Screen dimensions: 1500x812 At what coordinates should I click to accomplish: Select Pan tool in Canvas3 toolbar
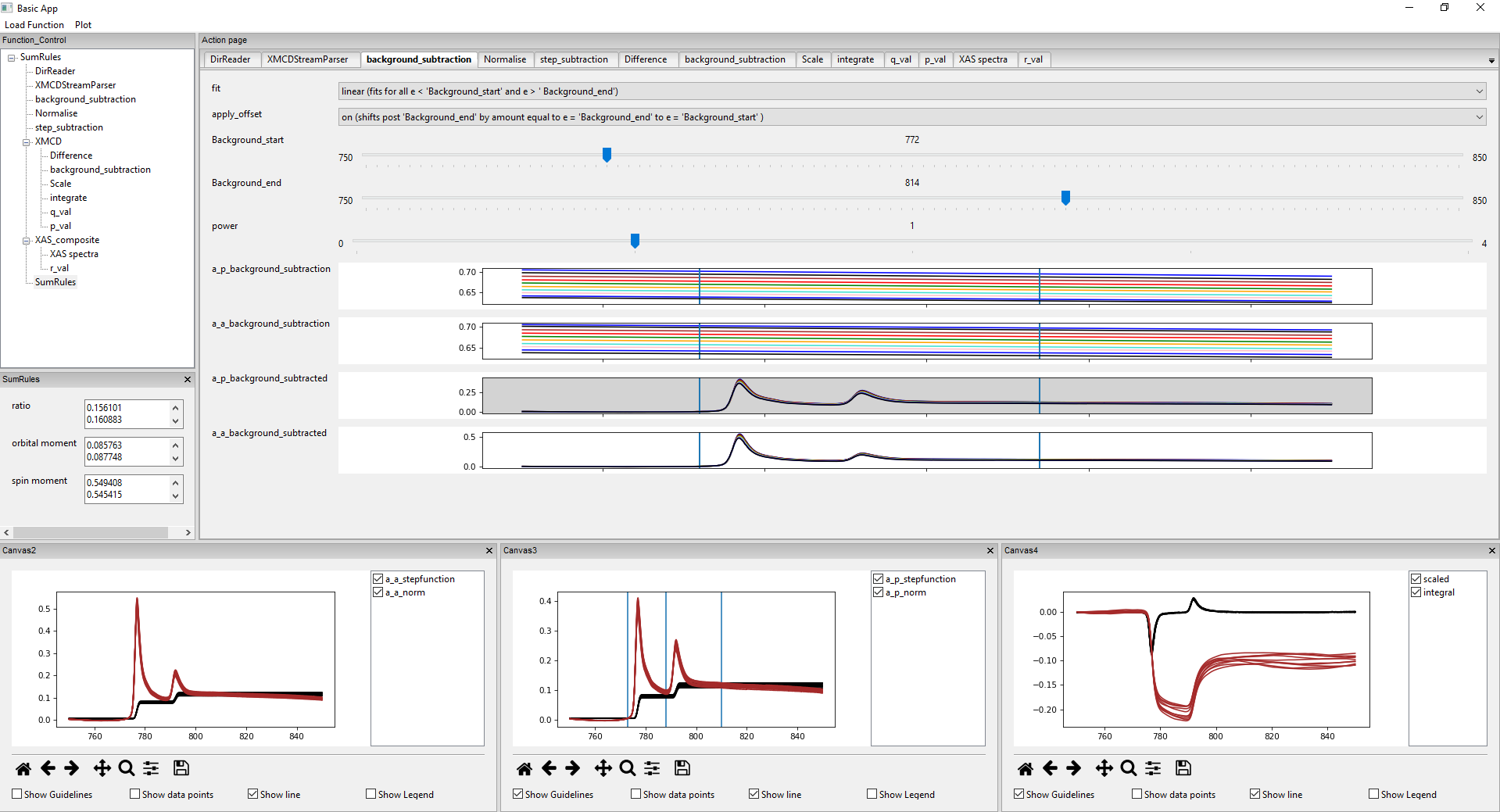[x=603, y=768]
